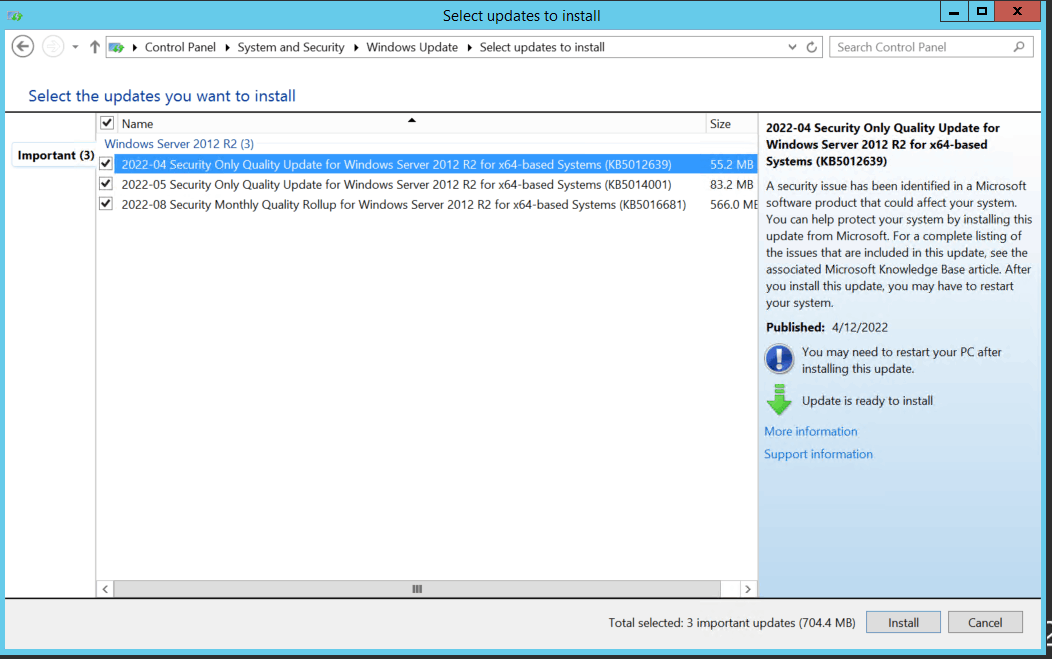
Task: Click the Published date 4/12/2022 text
Action: (x=859, y=327)
